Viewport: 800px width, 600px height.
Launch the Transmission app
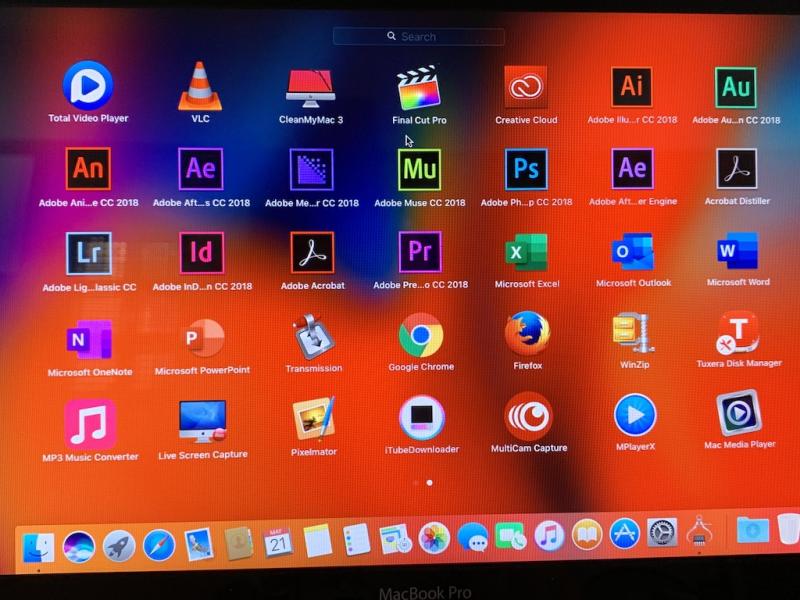pos(313,337)
